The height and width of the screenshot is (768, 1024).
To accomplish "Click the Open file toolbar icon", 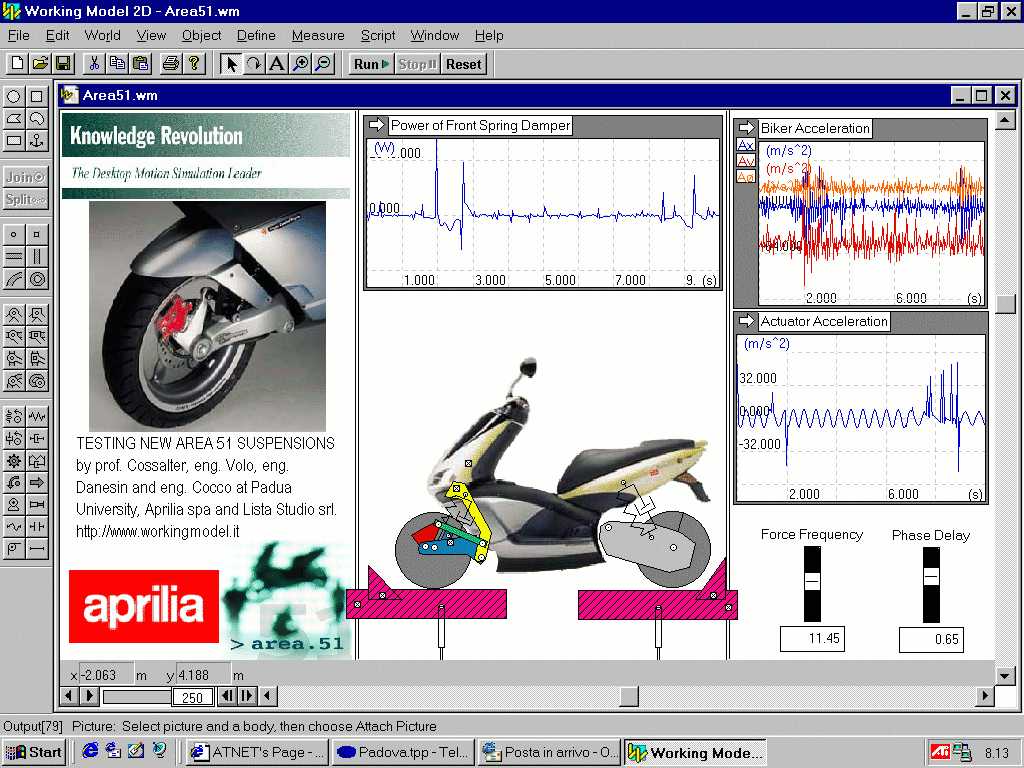I will (40, 64).
